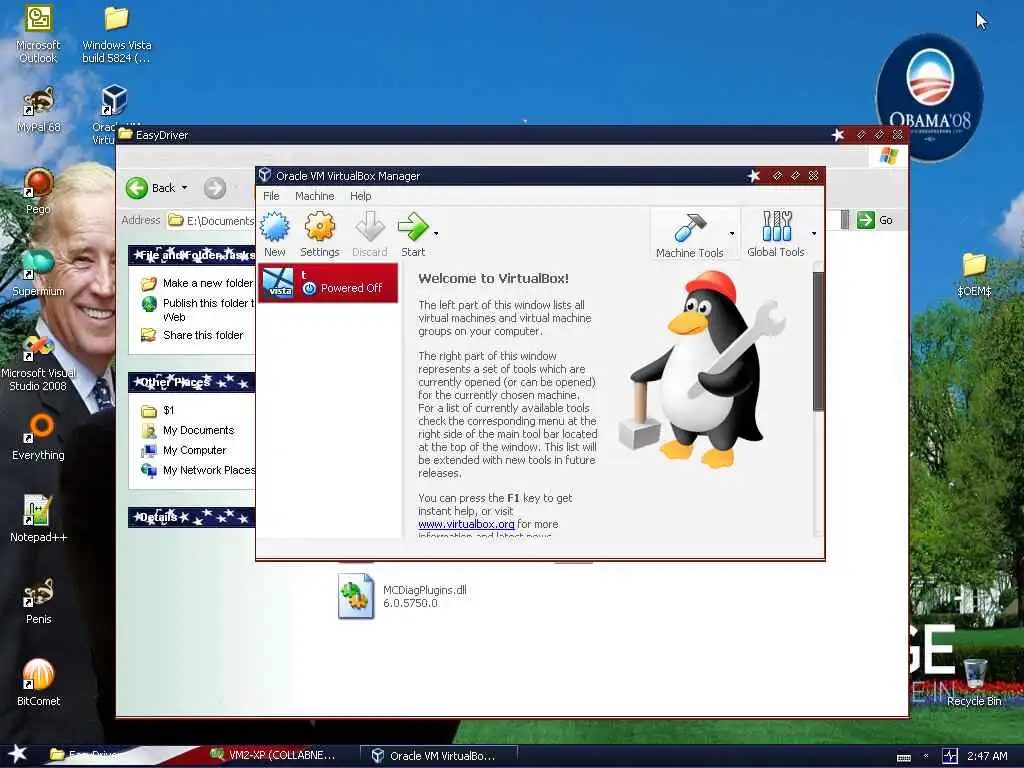The image size is (1024, 768).
Task: Click Publish this folder to the Web
Action: click(208, 310)
